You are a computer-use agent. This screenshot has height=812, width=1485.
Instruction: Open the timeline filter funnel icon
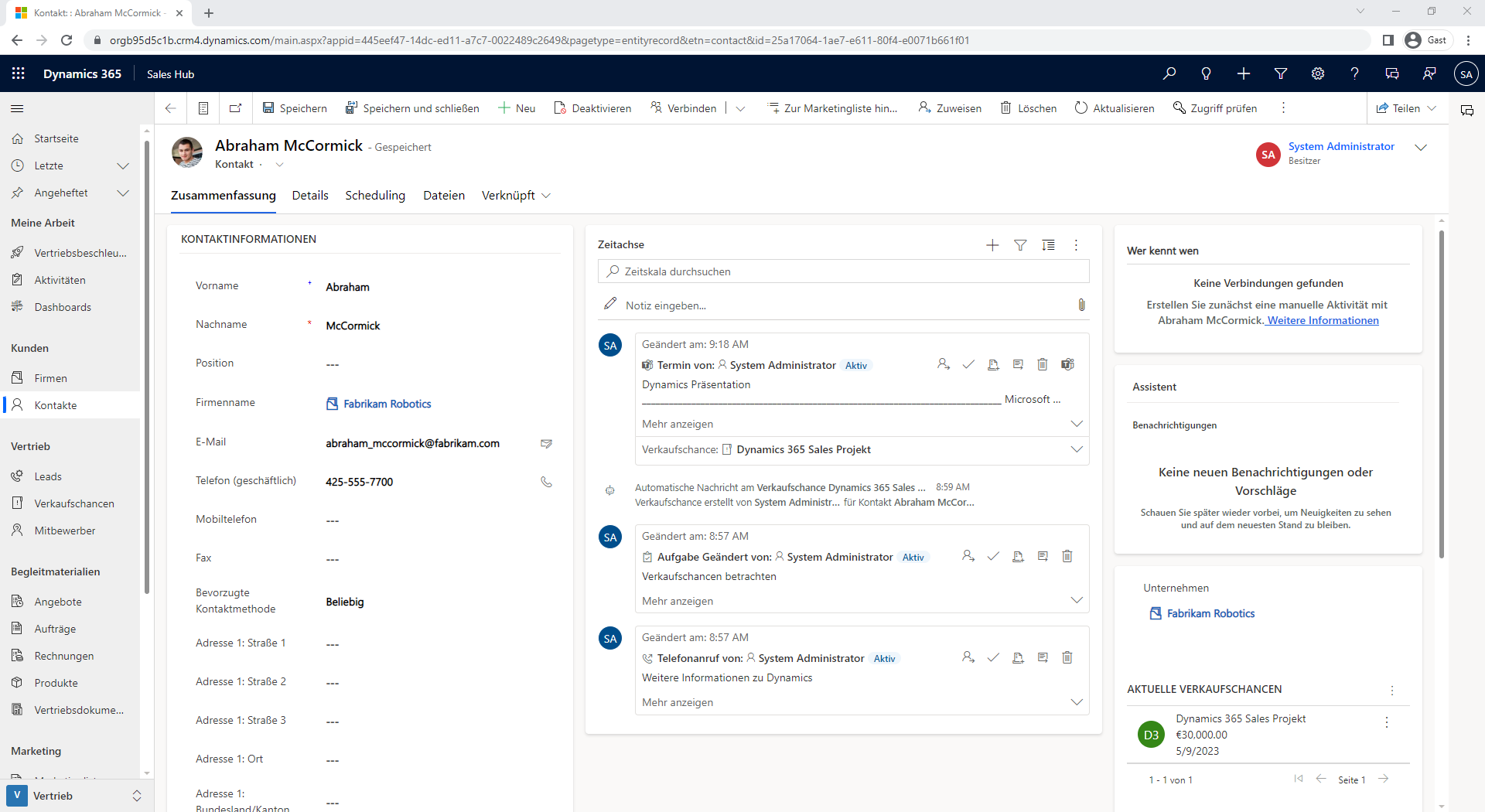1020,245
